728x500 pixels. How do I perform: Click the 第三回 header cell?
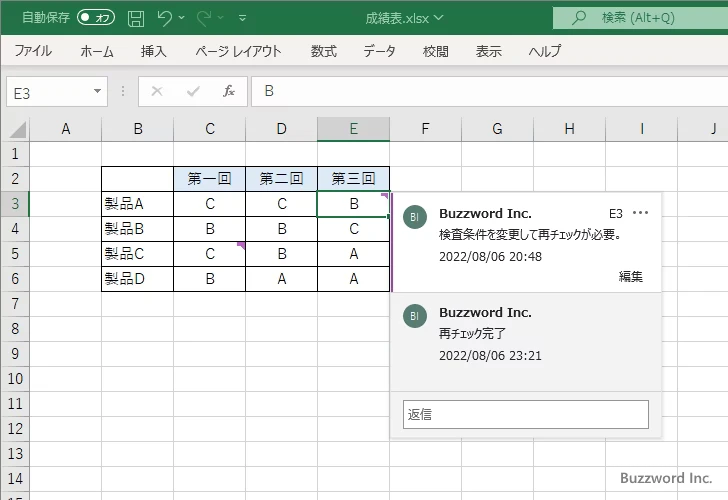pyautogui.click(x=353, y=179)
